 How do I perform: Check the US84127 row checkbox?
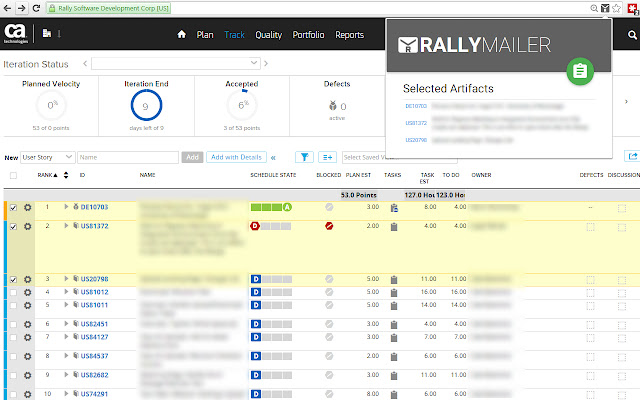click(x=13, y=338)
